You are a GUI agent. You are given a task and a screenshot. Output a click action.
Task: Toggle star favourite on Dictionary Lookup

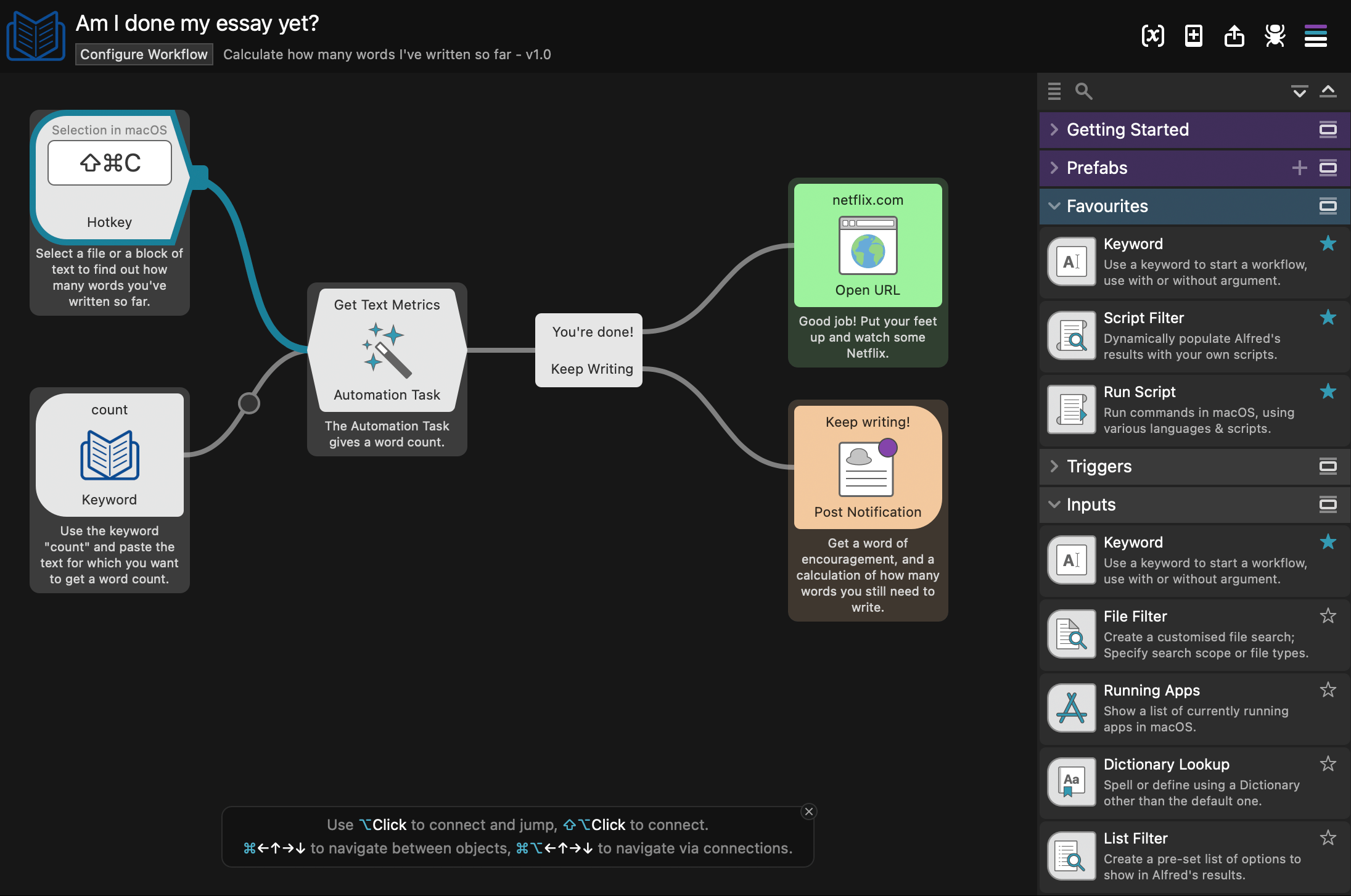tap(1328, 764)
